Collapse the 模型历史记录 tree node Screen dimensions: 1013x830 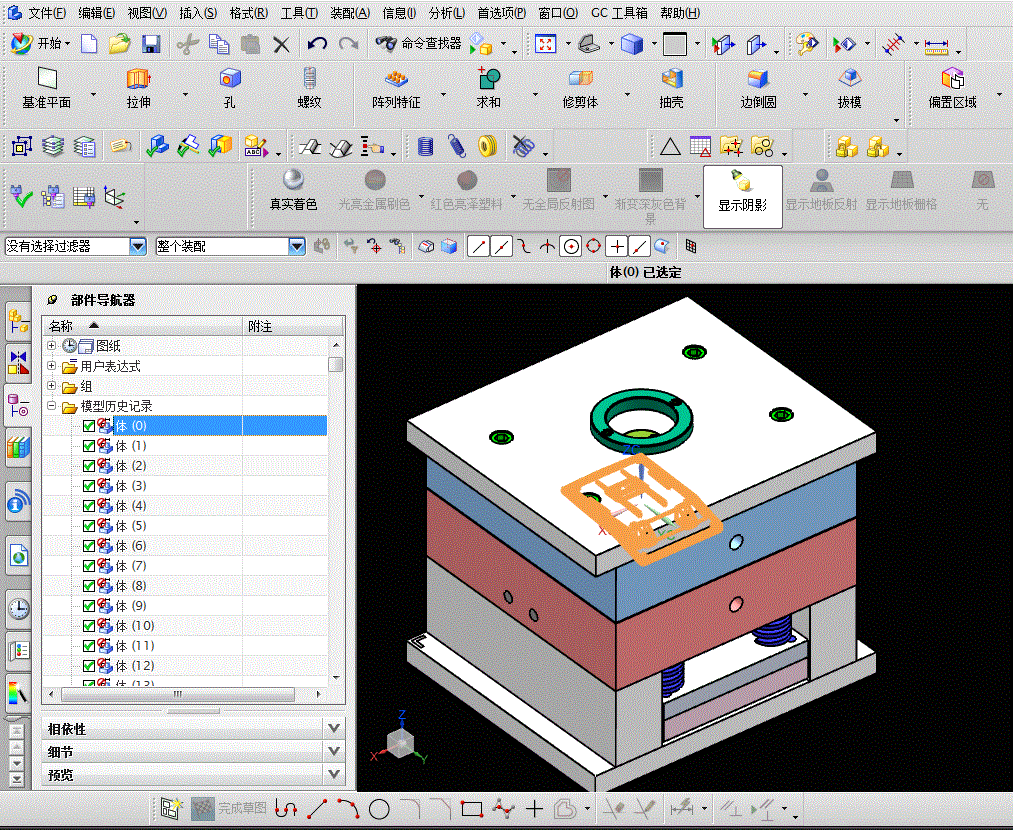52,406
